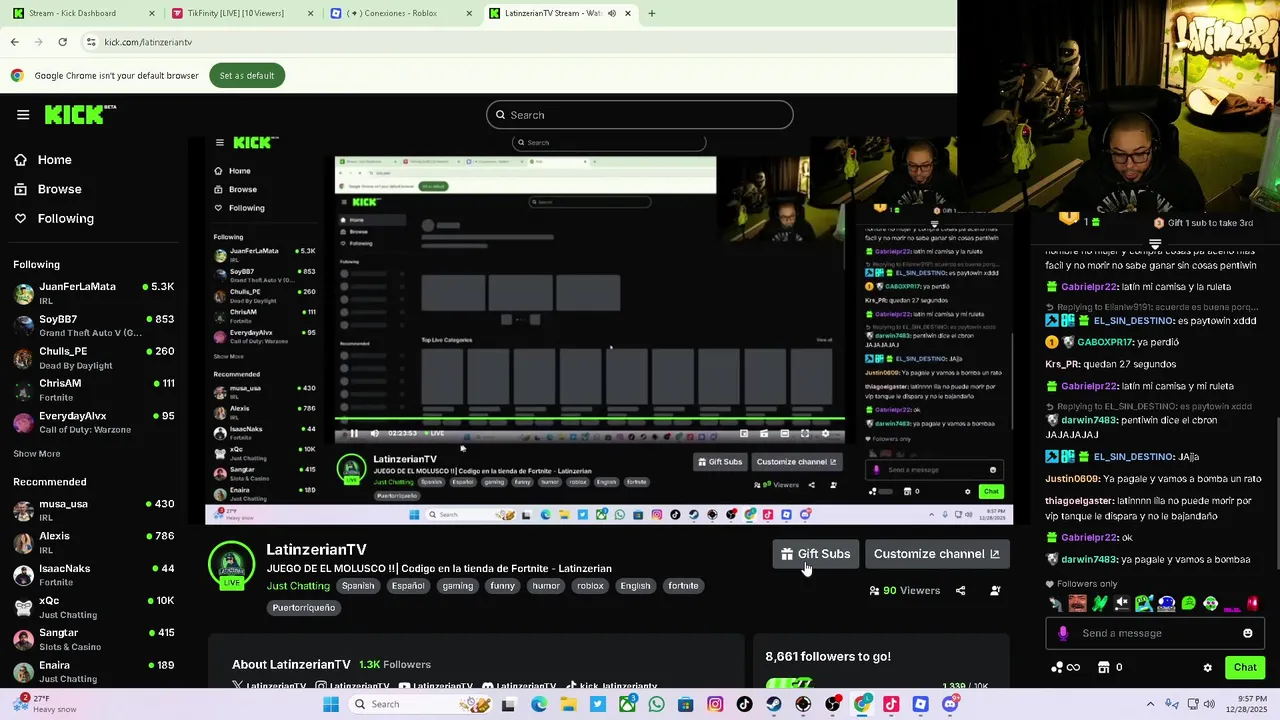Click the LatinzerianTV avatar
1280x720 pixels.
coord(231,565)
